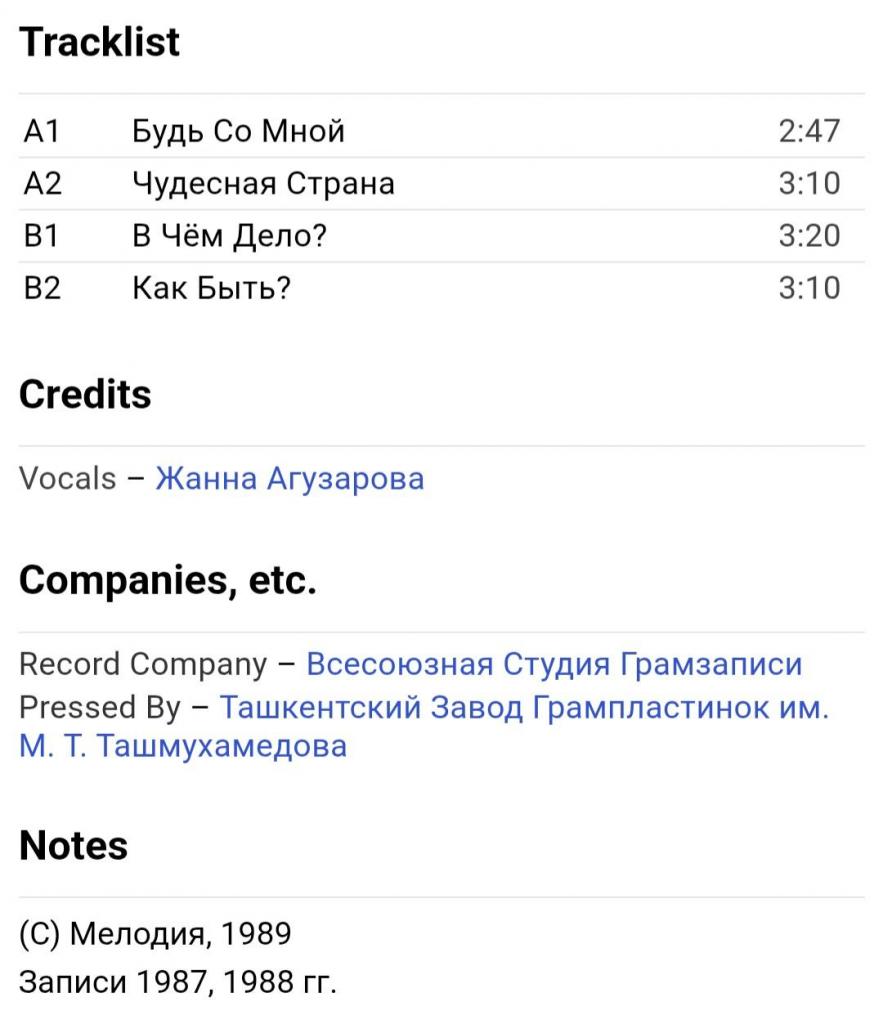Click the track title Будь Со Мной
This screenshot has width=883, height=1024.
[238, 131]
